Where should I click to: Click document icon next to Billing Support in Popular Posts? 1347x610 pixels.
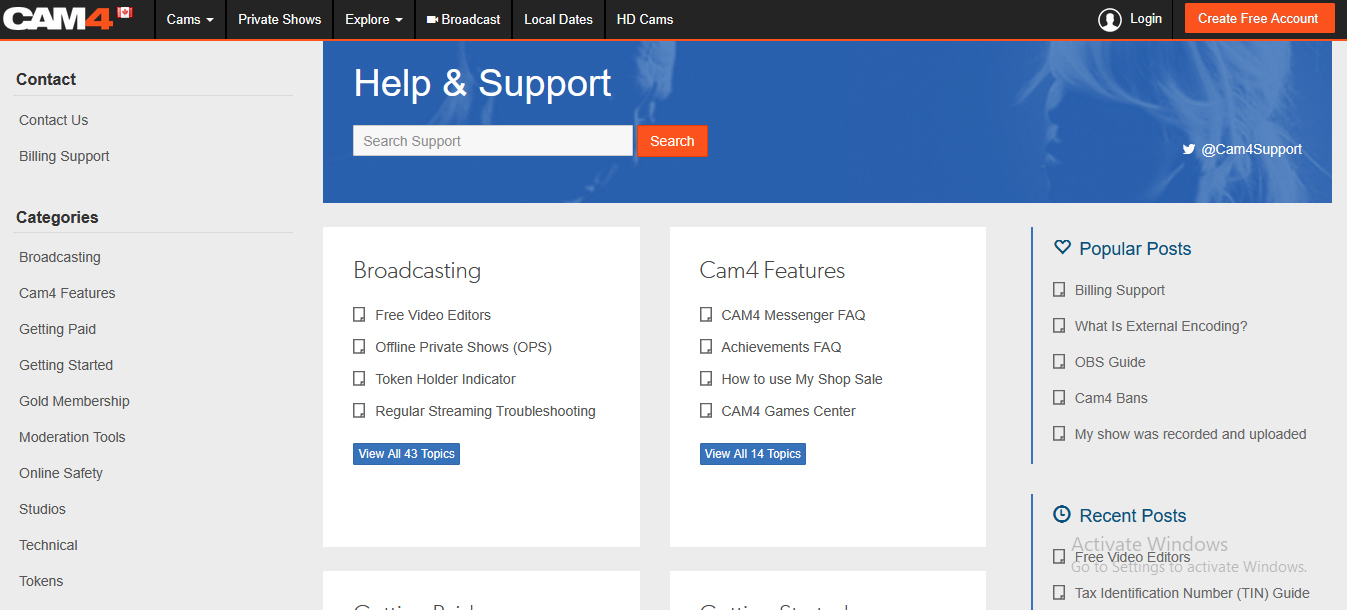click(x=1059, y=290)
